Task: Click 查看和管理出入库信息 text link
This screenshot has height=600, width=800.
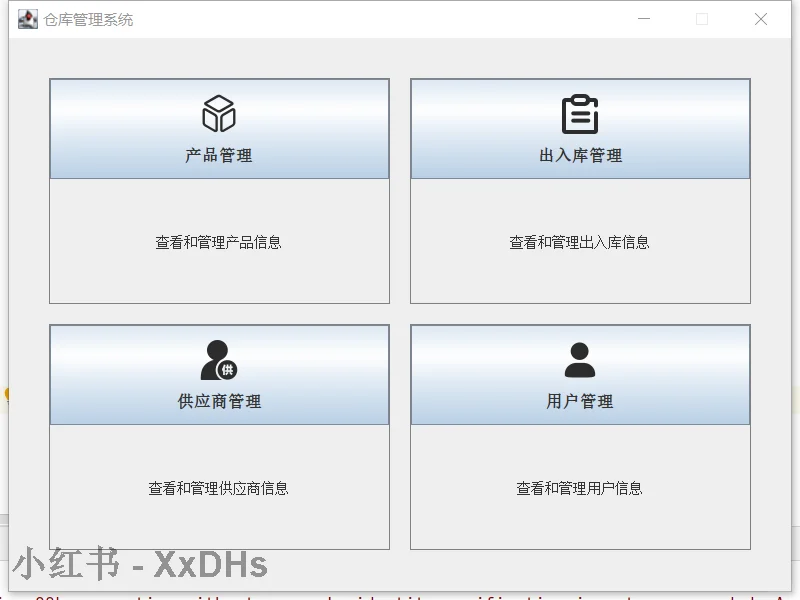Action: tap(580, 240)
